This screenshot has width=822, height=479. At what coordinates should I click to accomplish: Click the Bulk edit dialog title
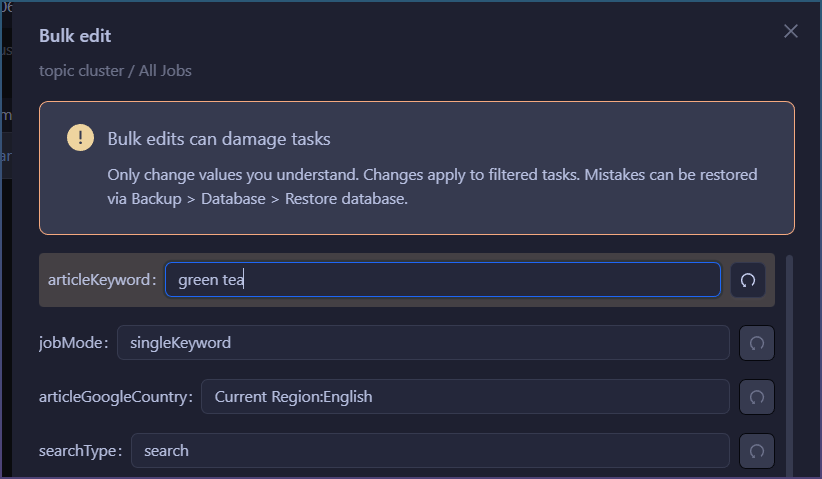pyautogui.click(x=75, y=36)
